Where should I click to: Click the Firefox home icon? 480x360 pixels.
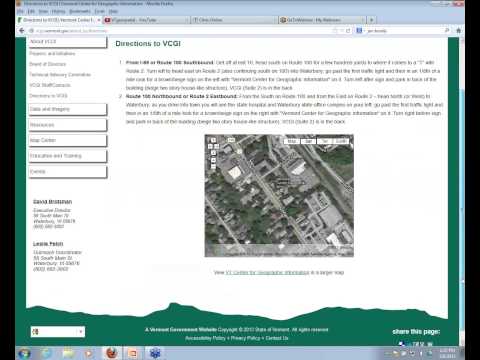(459, 31)
